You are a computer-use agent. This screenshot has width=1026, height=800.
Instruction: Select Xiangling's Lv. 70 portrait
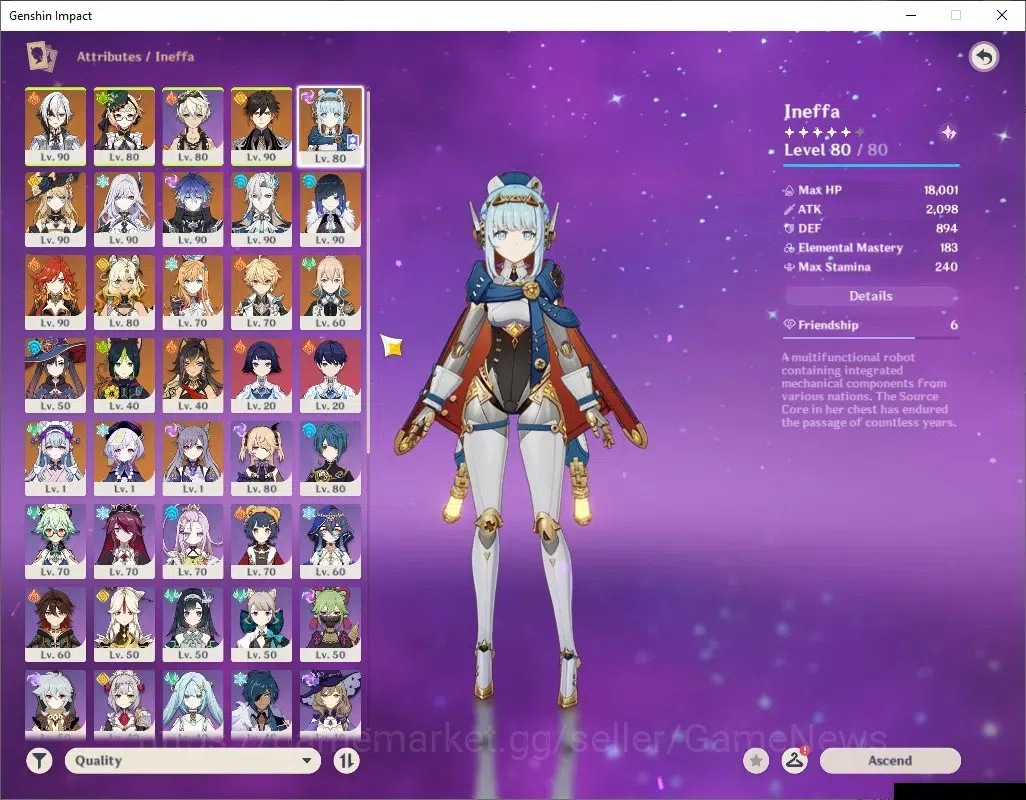pyautogui.click(x=262, y=542)
